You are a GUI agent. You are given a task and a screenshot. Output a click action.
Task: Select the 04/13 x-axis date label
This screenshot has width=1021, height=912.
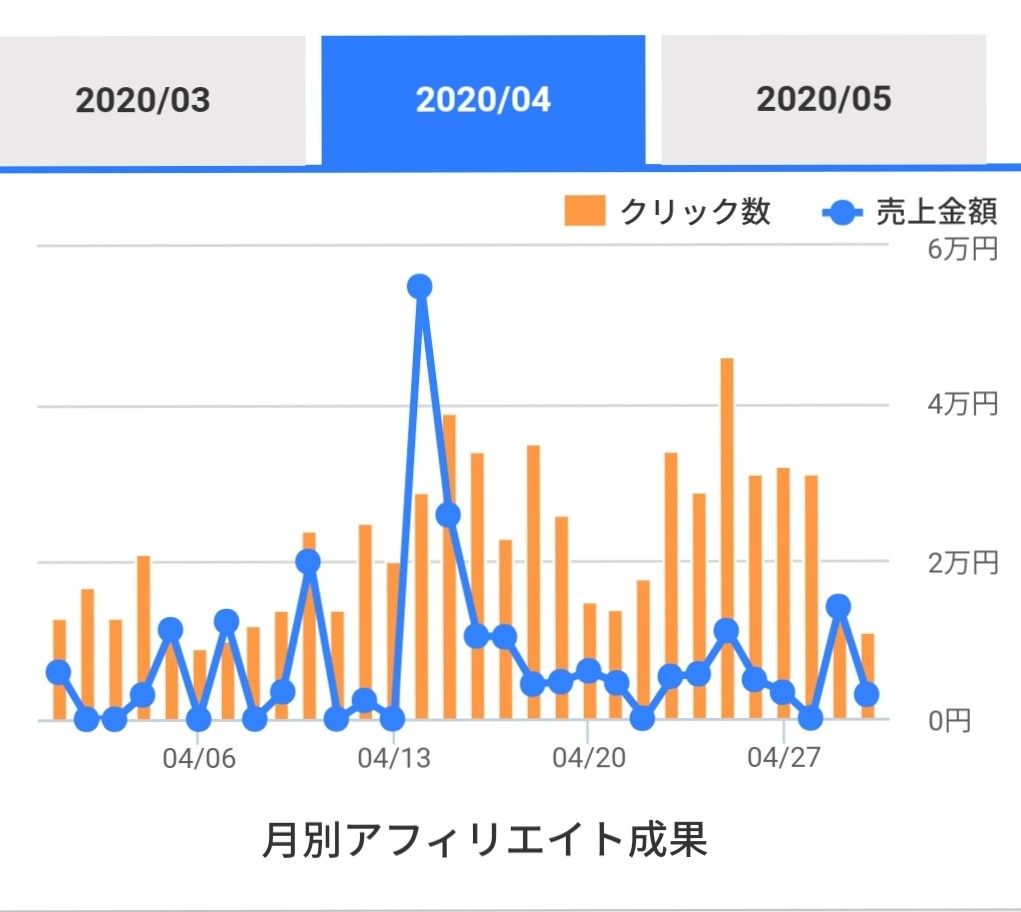pyautogui.click(x=394, y=758)
